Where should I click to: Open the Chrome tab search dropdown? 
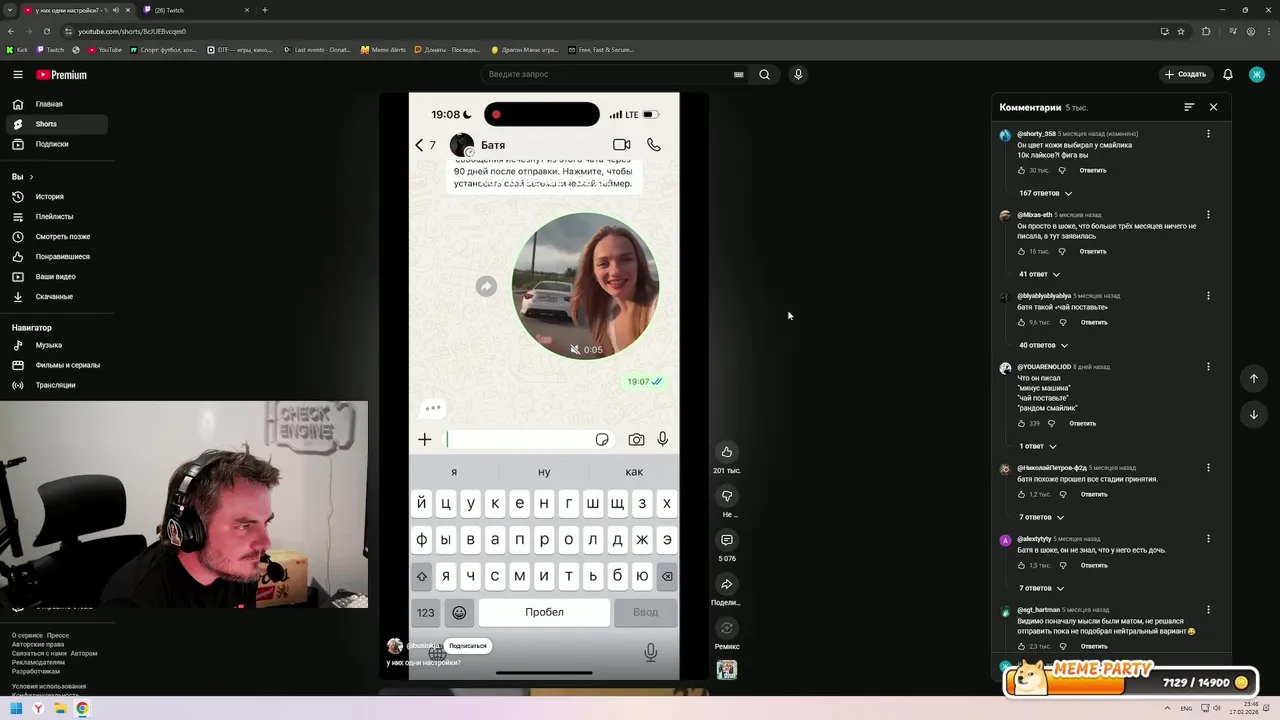click(9, 10)
